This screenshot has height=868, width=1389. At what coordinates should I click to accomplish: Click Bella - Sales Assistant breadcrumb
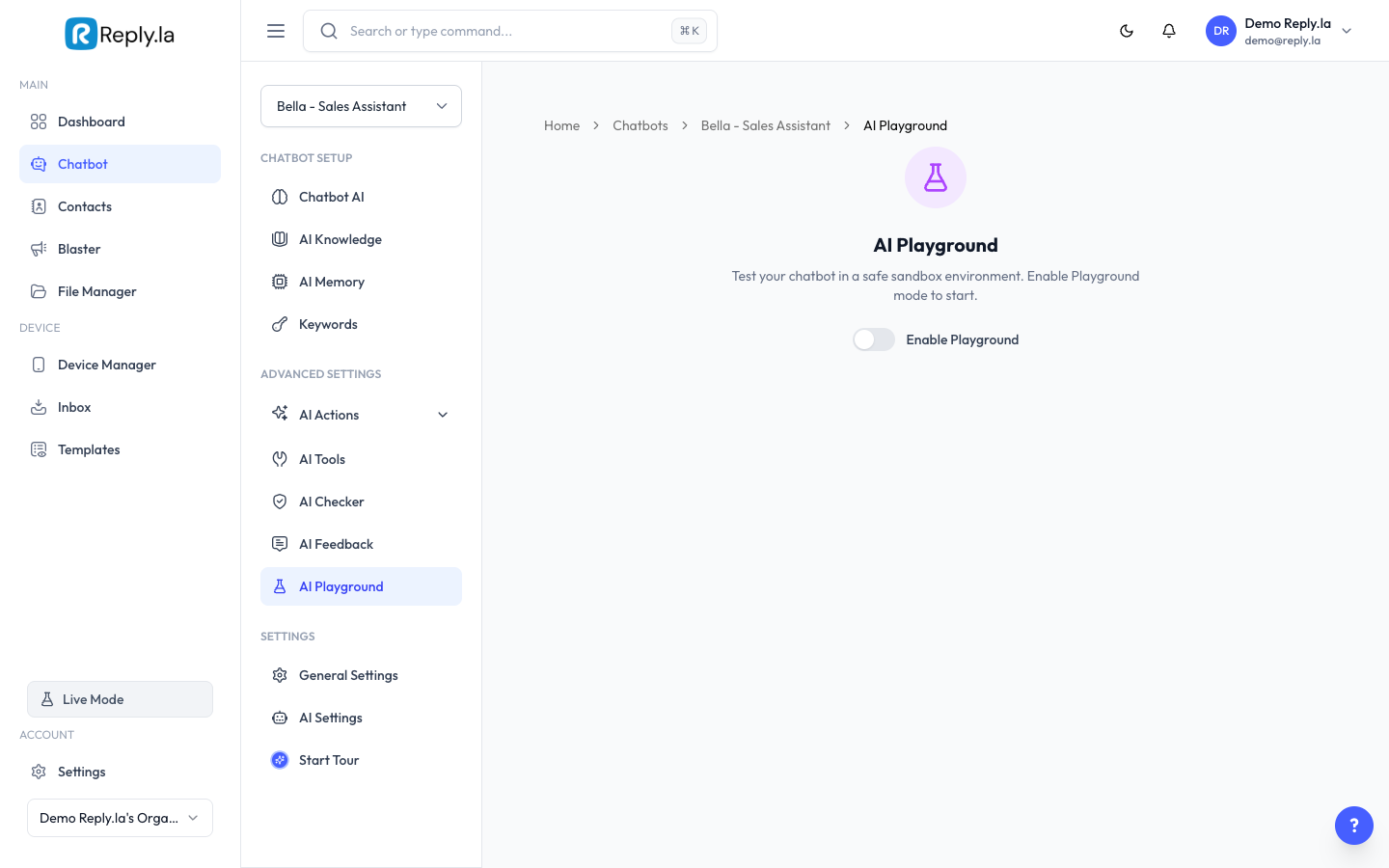click(766, 125)
